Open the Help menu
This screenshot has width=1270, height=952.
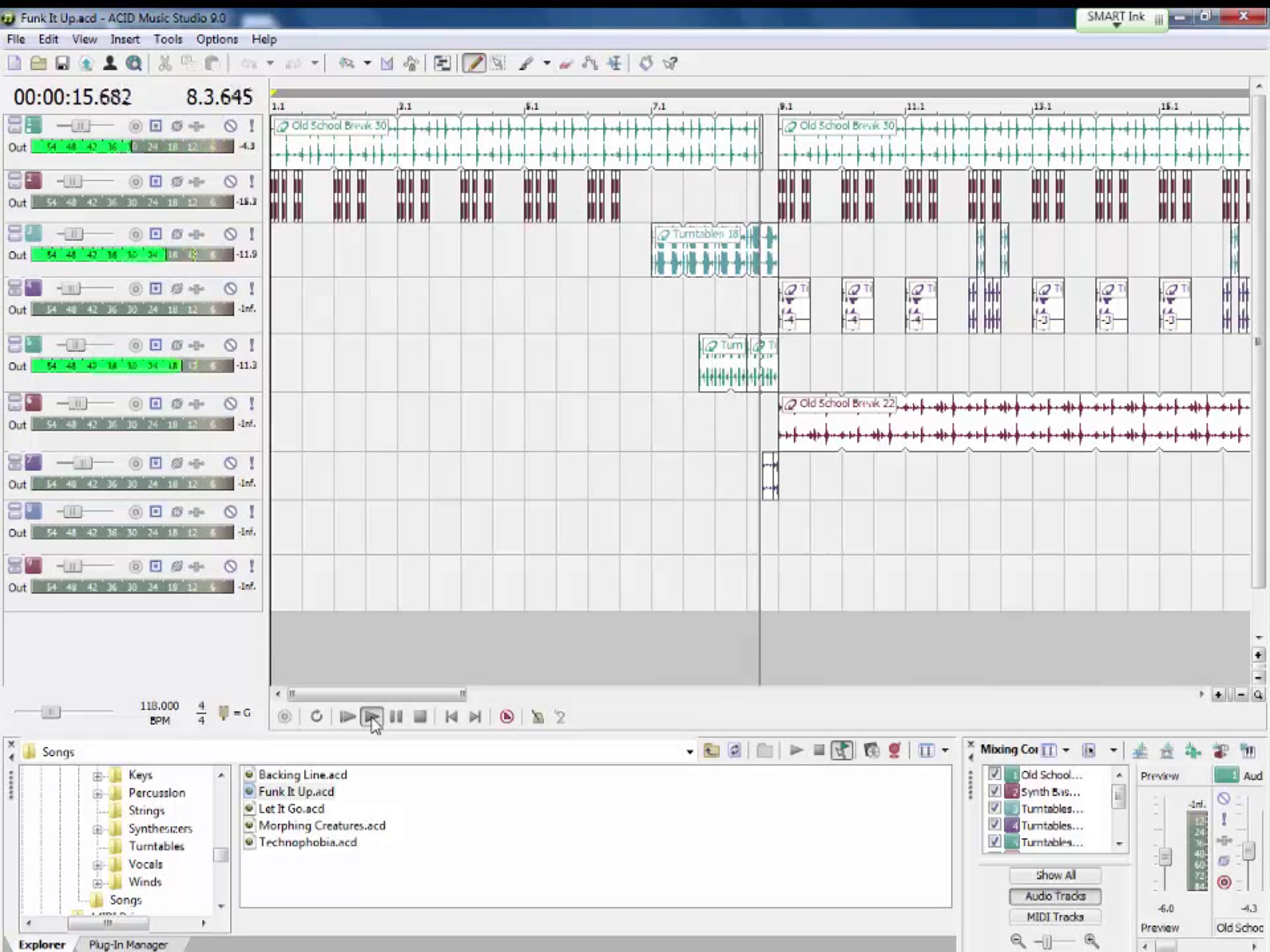point(264,39)
